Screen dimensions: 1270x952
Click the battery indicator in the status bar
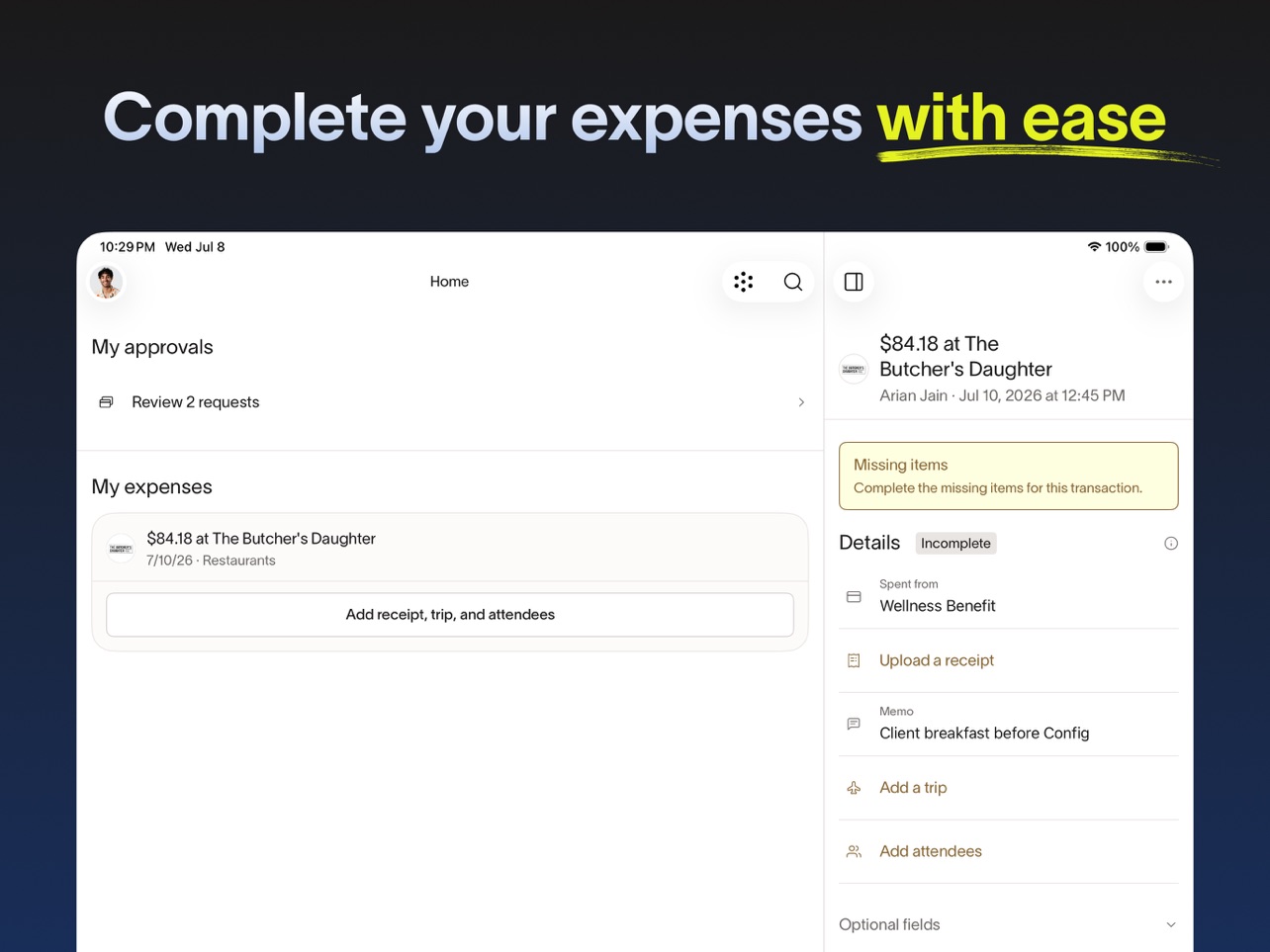(1156, 247)
